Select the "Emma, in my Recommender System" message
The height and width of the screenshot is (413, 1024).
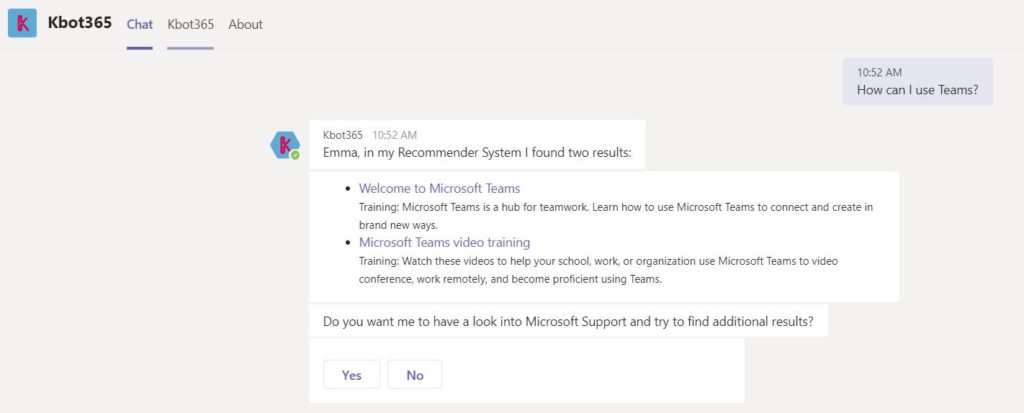(x=478, y=153)
